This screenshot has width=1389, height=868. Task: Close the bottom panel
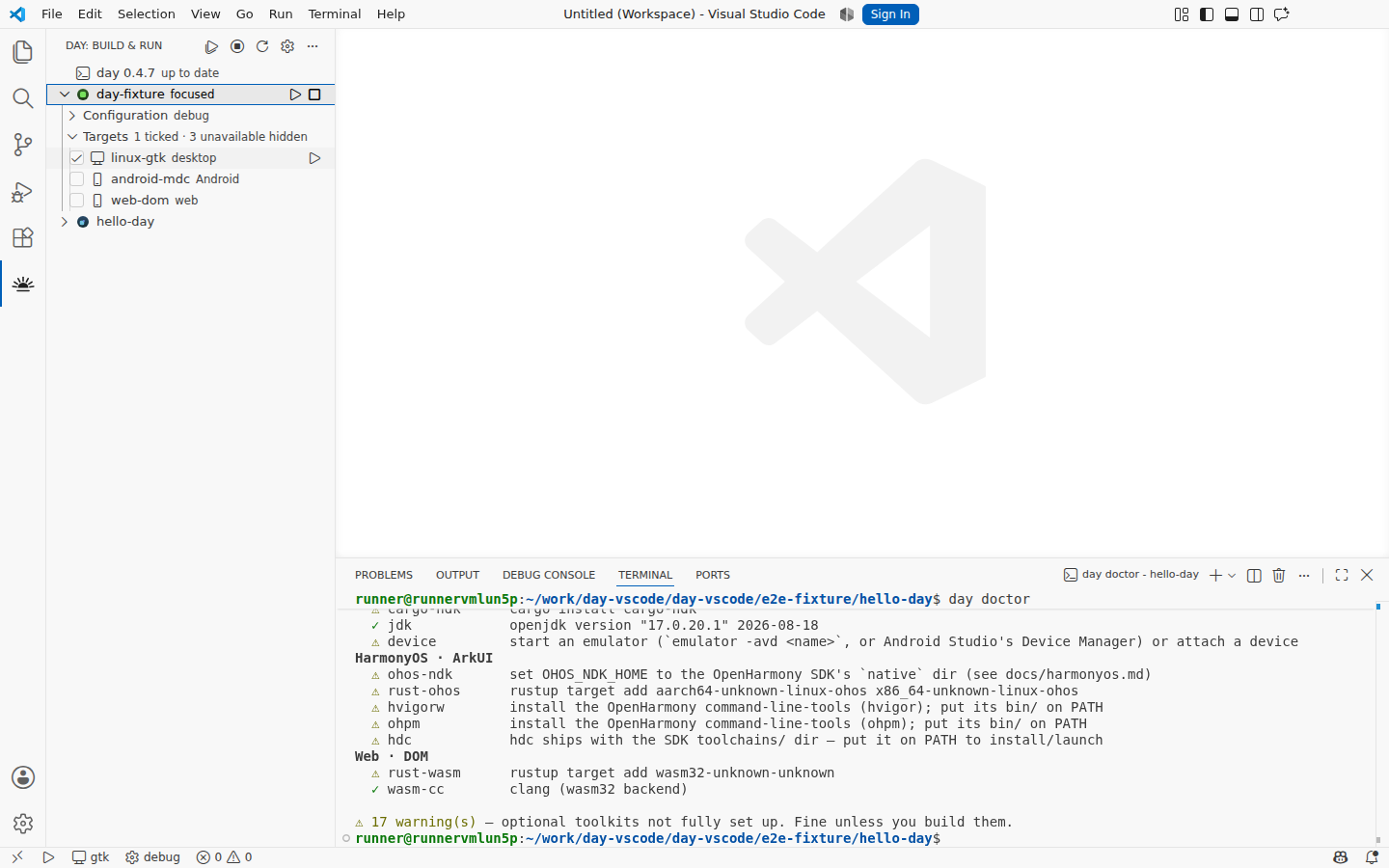[1367, 575]
